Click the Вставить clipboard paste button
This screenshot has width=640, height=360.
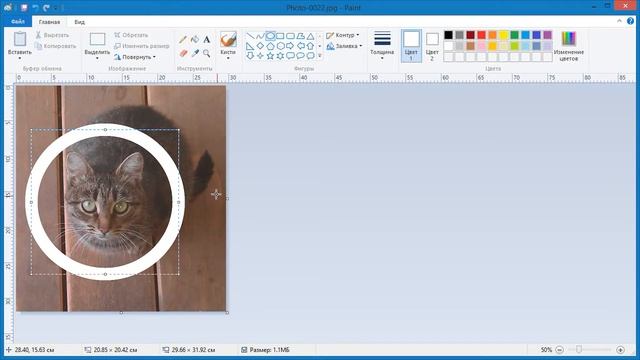click(x=20, y=42)
